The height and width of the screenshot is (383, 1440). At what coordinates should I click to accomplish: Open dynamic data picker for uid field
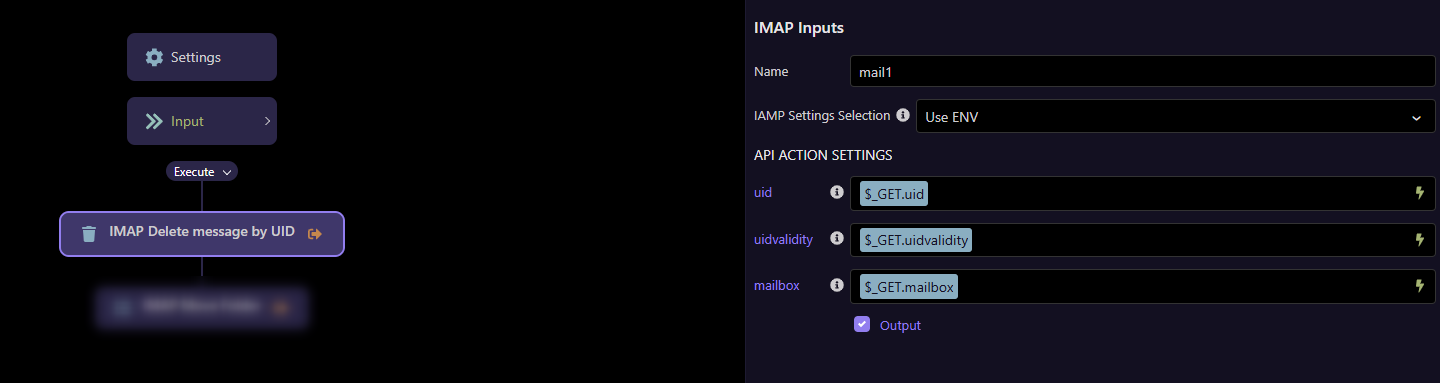point(1418,193)
